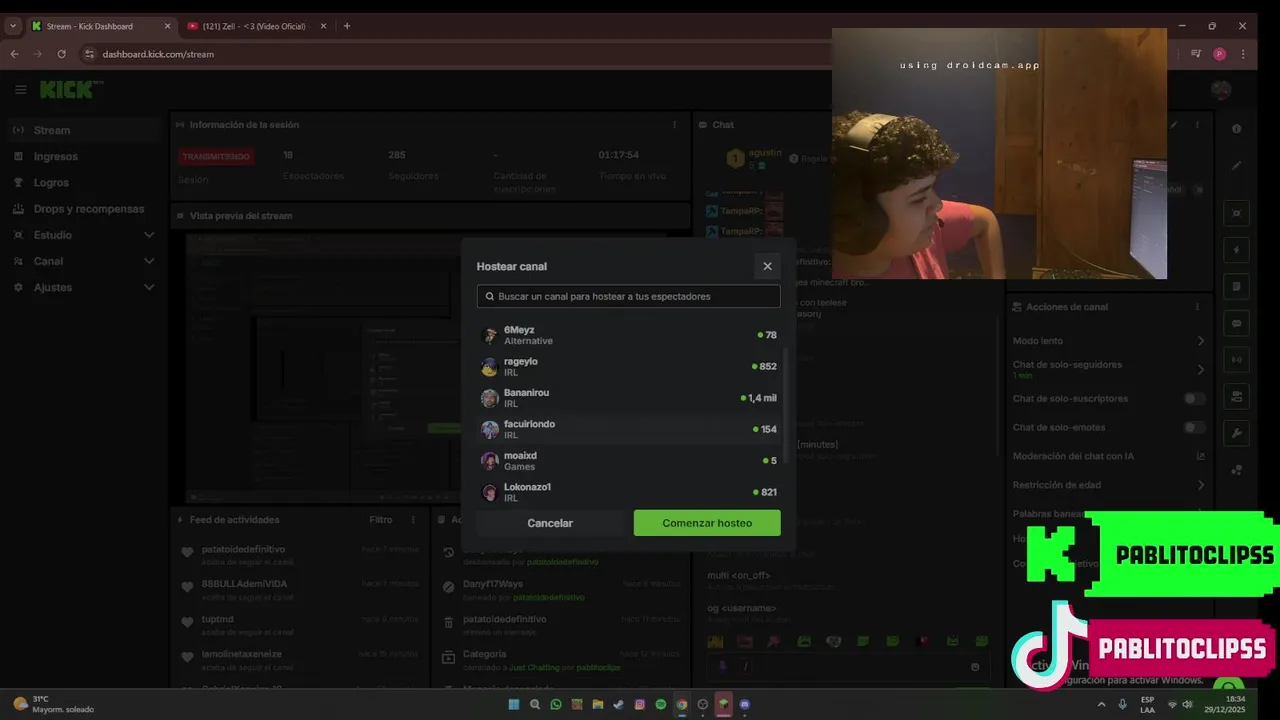Click Cancelar button in host dialog
Screen dimensions: 1280x720
pos(550,523)
